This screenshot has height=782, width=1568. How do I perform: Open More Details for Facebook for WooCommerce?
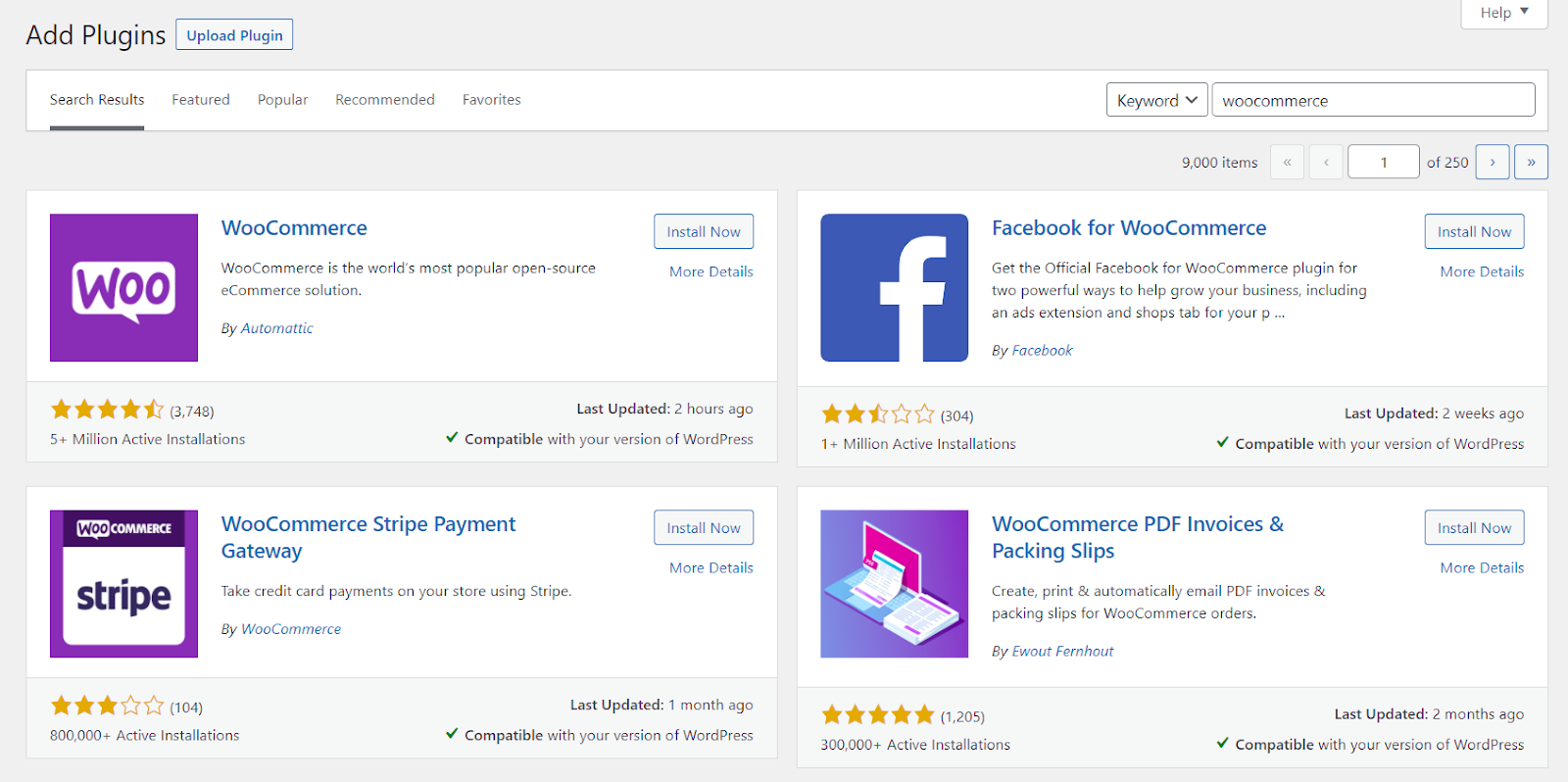[1482, 271]
